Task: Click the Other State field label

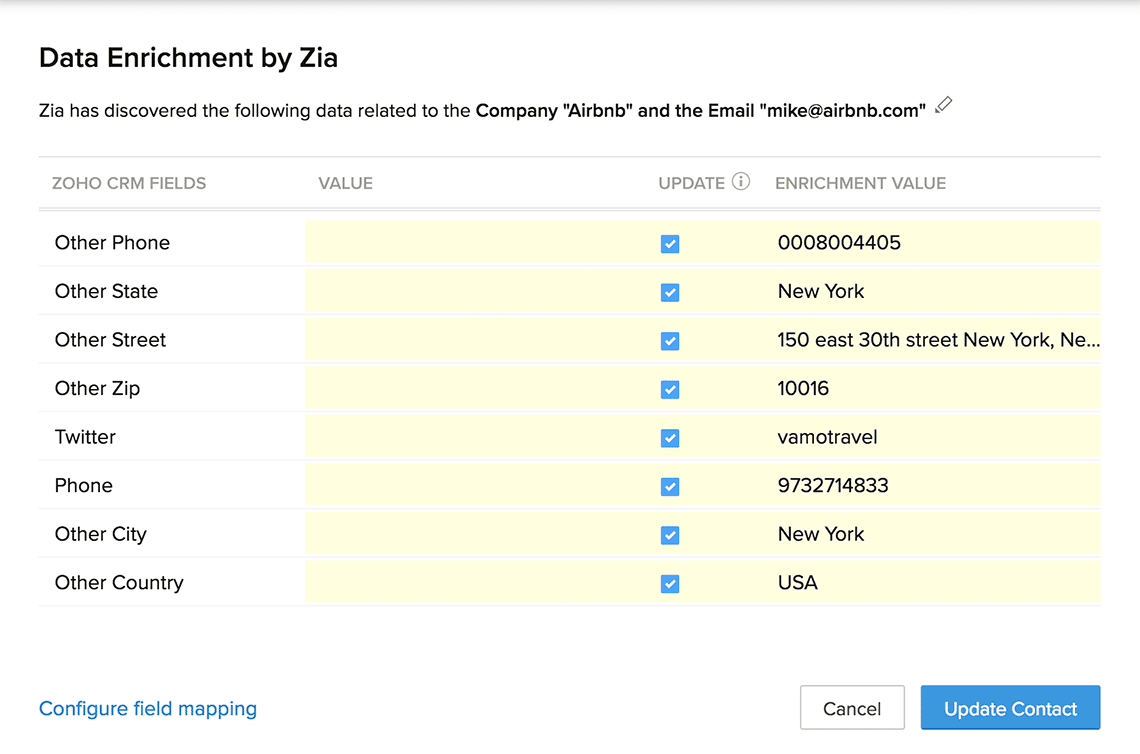Action: pos(106,292)
